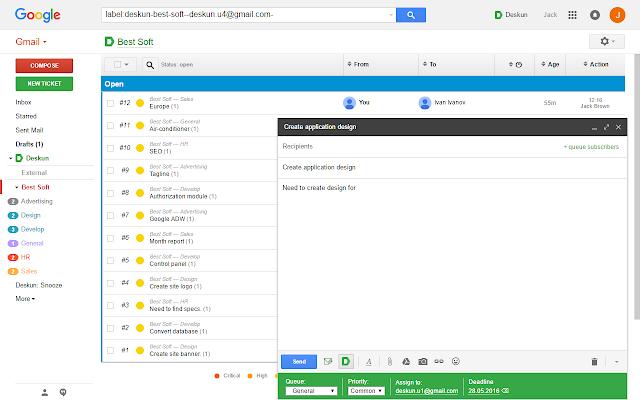640x400 pixels.
Task: Select the checkbox for ticket #4
Action: point(111,283)
